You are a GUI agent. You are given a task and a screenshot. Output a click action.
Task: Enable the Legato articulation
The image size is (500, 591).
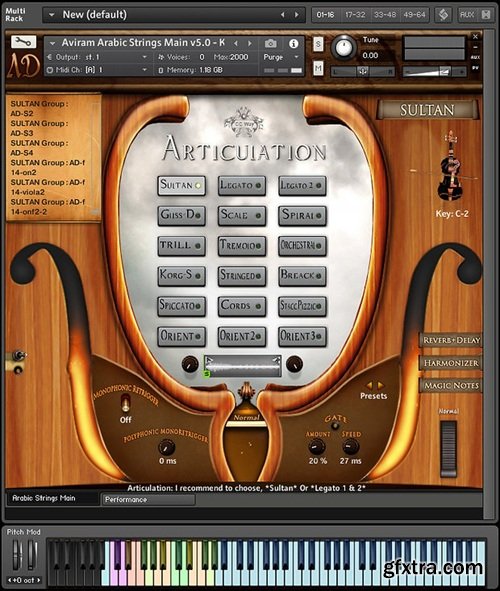pos(242,185)
